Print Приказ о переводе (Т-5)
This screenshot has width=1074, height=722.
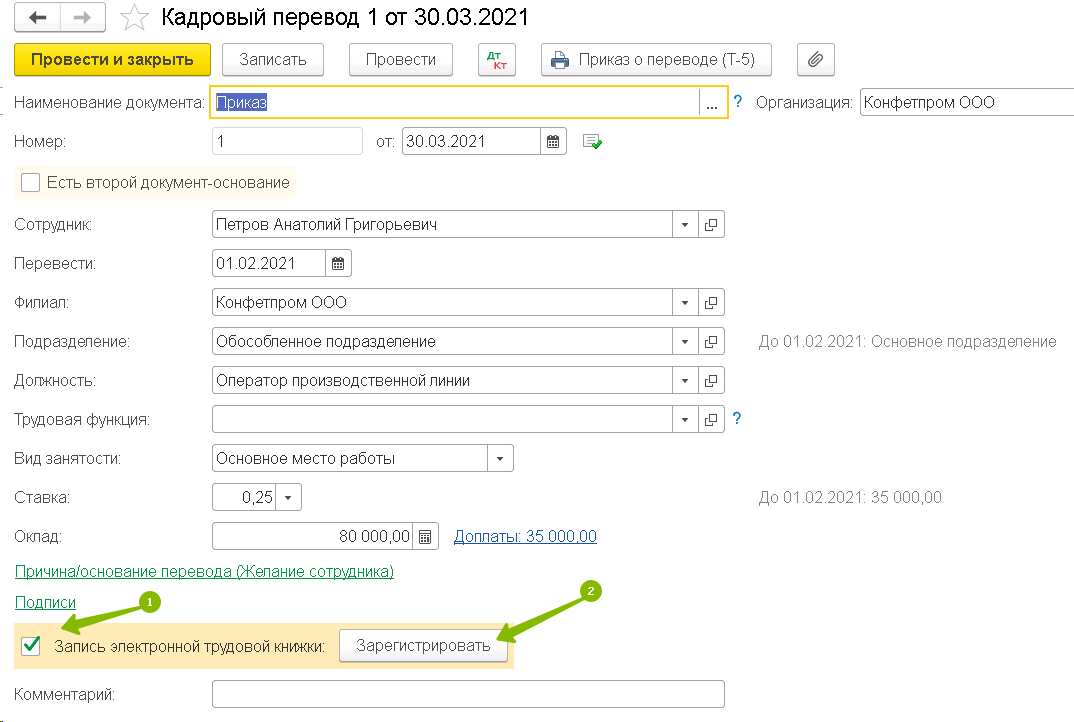[656, 60]
